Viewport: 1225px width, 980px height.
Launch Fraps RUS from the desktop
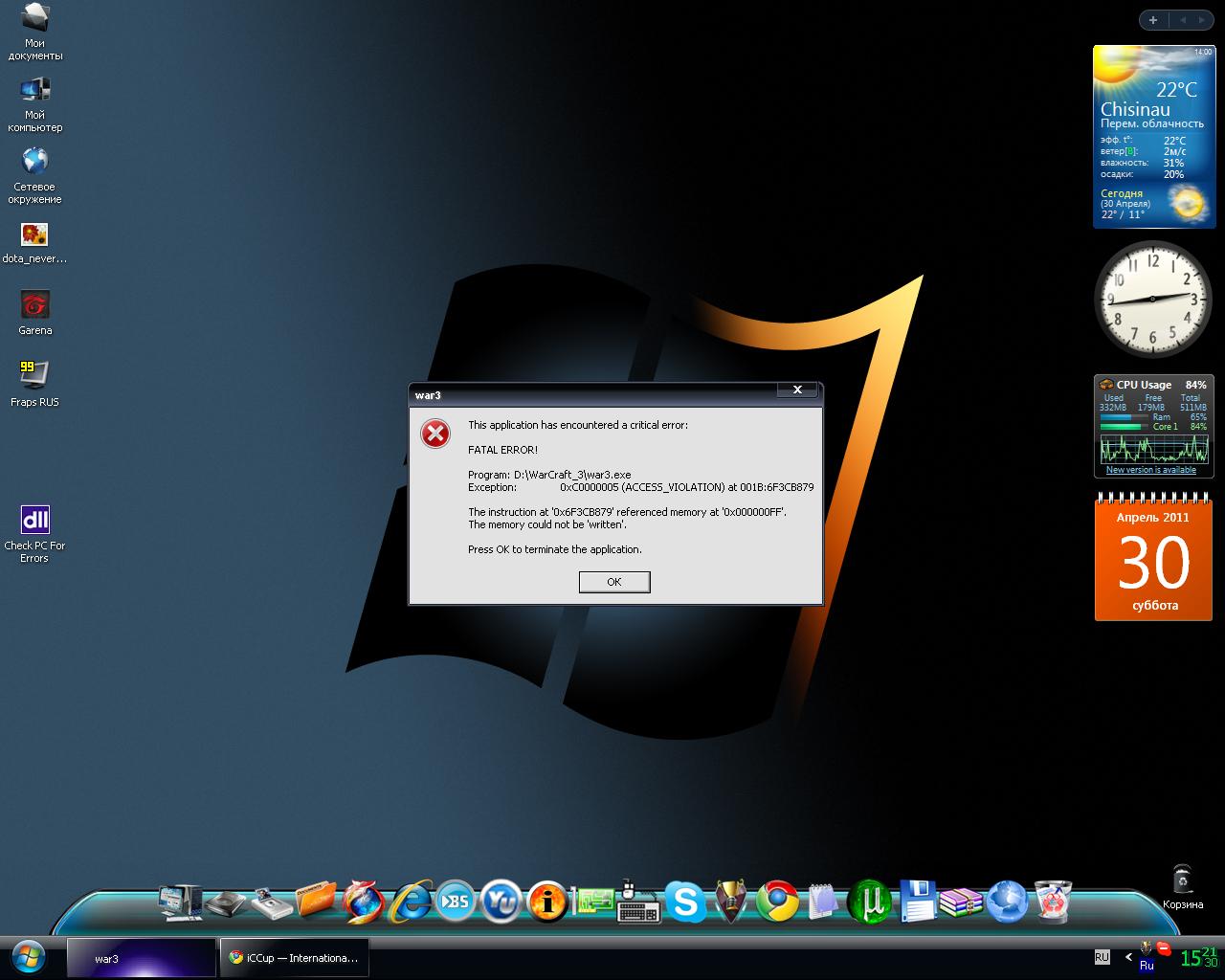[x=35, y=385]
